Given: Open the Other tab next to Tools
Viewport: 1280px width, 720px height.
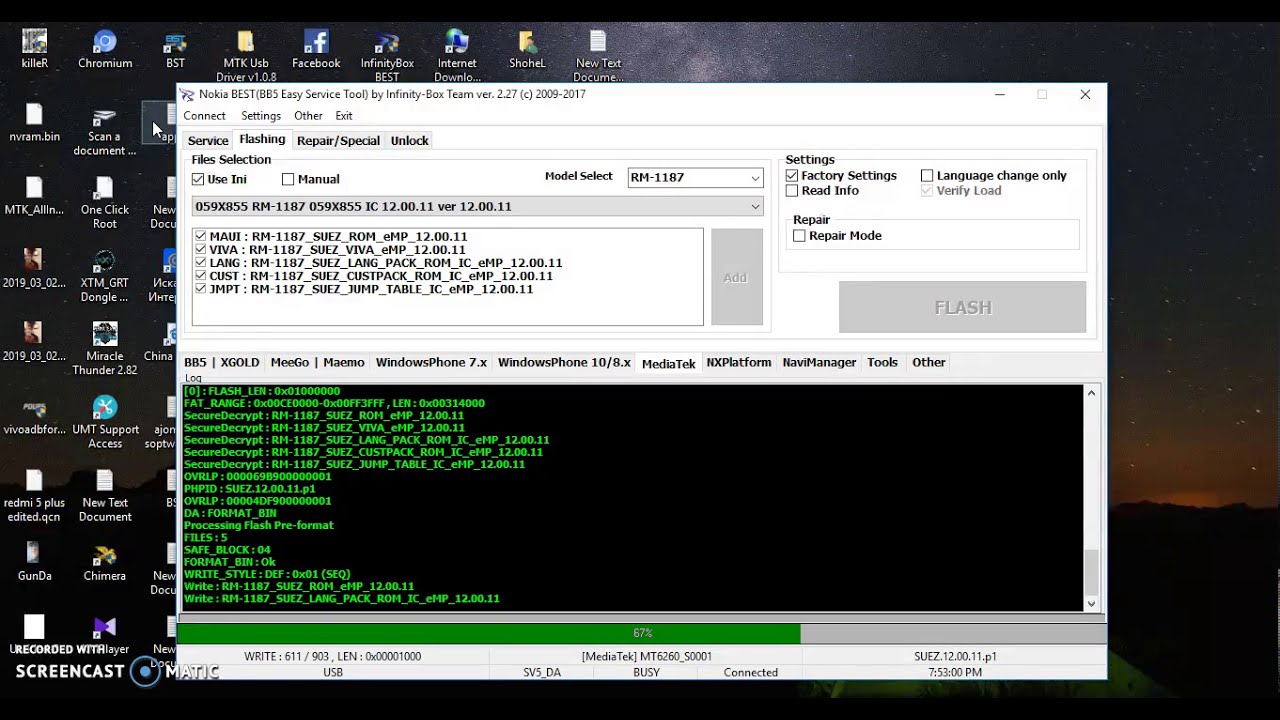Looking at the screenshot, I should point(928,362).
